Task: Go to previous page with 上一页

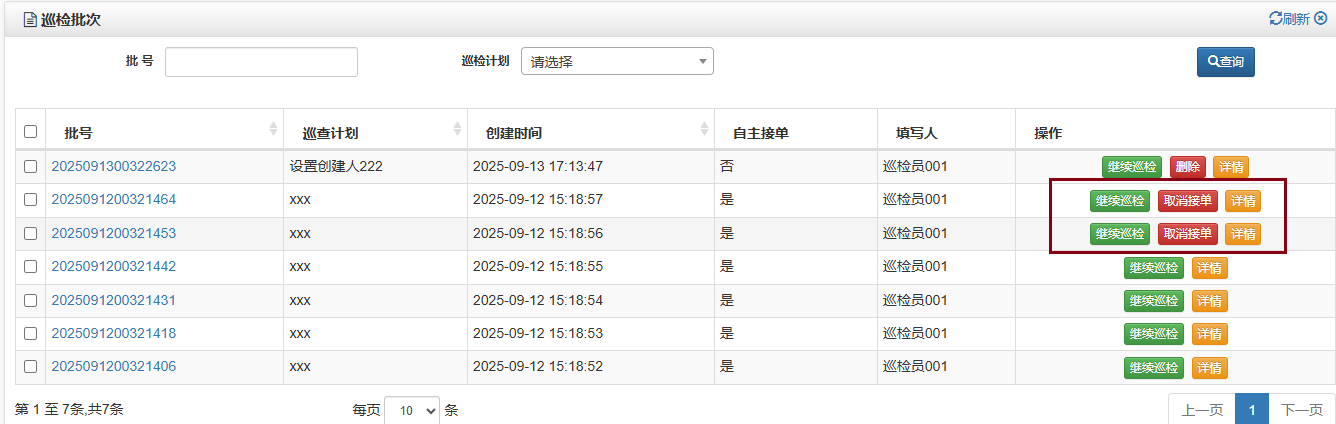Action: [1202, 410]
